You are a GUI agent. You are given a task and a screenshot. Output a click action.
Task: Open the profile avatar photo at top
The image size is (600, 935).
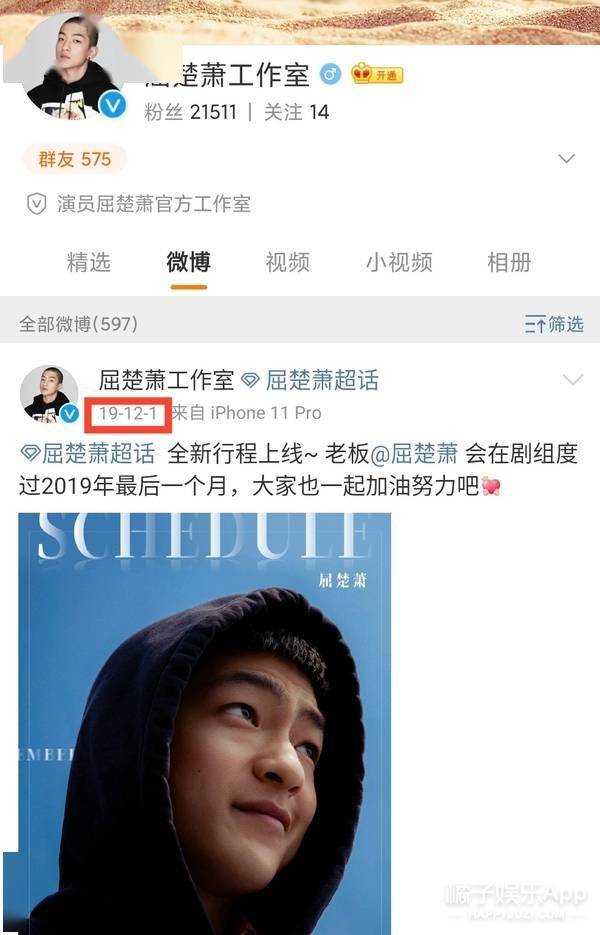pyautogui.click(x=70, y=64)
